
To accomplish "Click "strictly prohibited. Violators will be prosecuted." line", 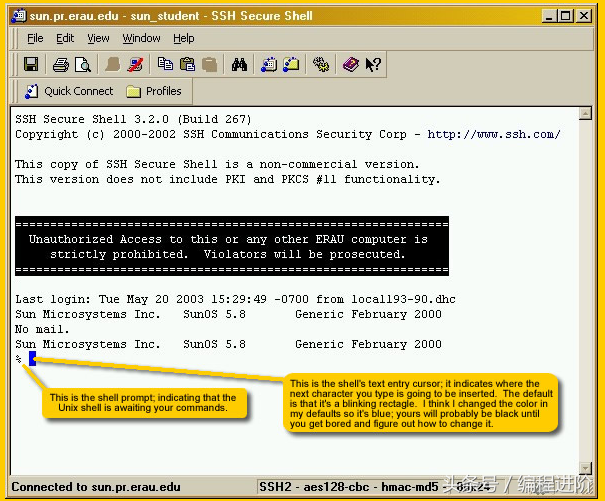I will coord(228,254).
